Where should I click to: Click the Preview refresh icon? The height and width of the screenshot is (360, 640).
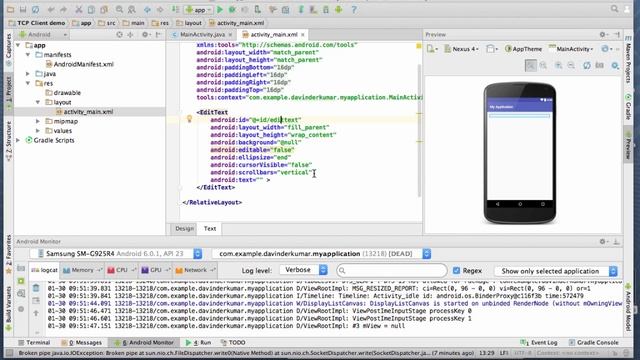pyautogui.click(x=587, y=65)
